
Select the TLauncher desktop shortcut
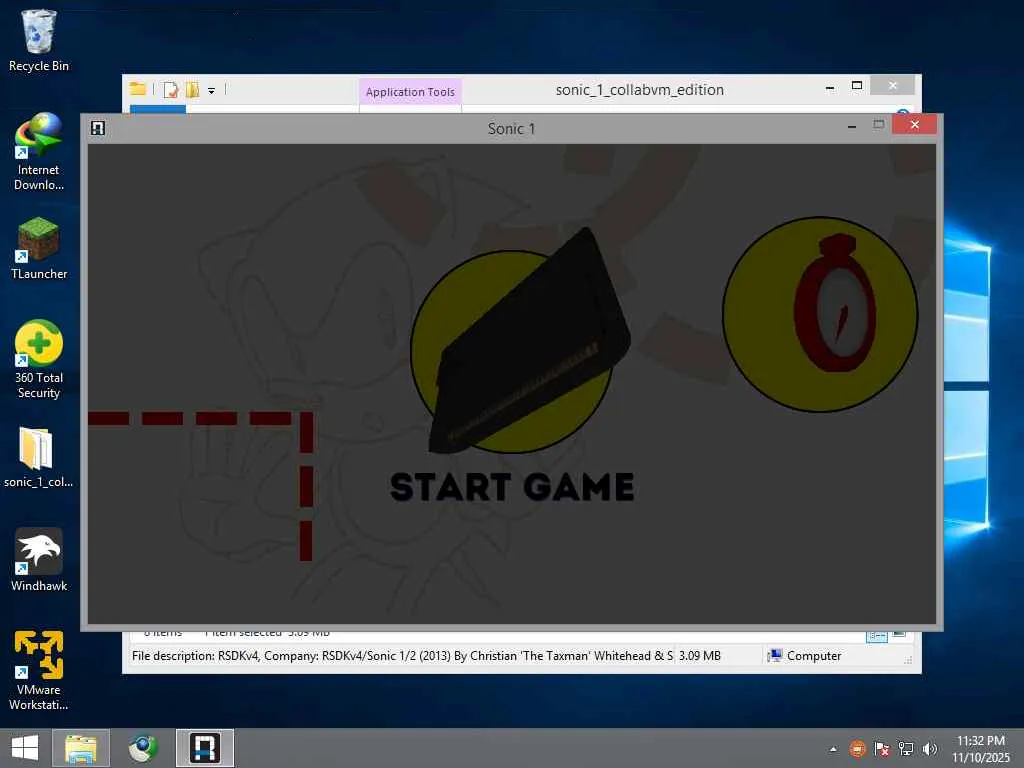pos(39,248)
